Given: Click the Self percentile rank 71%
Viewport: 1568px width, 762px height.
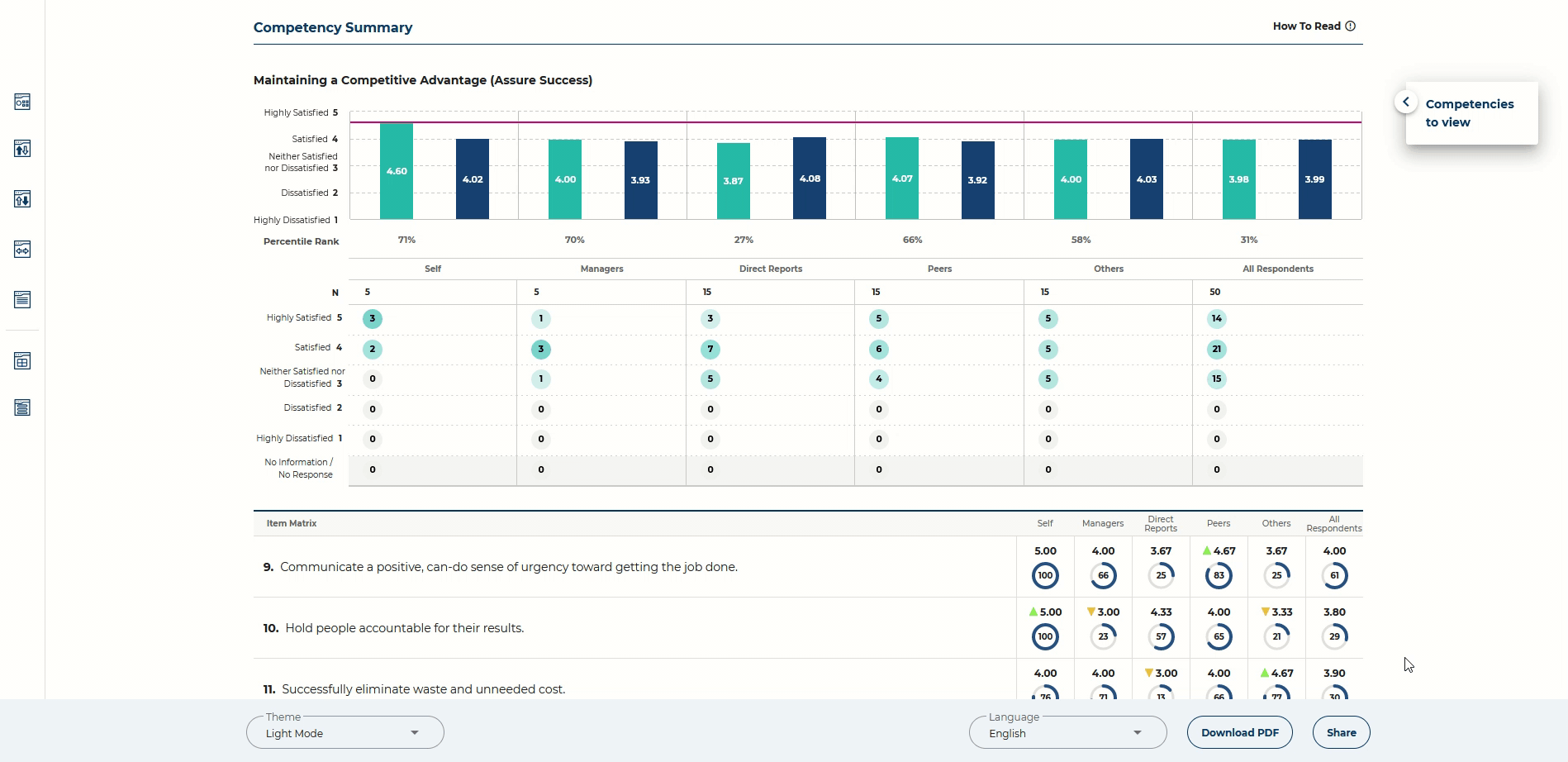Looking at the screenshot, I should [406, 240].
